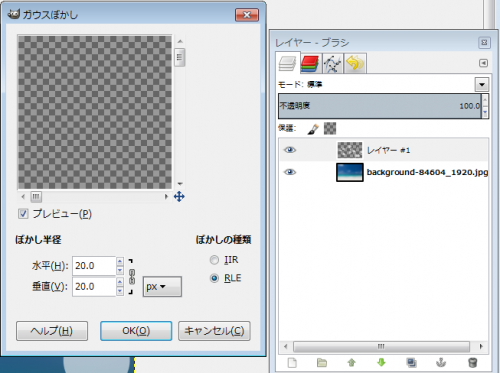This screenshot has width=500, height=373.
Task: Hide the background-84604_1920.jpg layer's eye
Action: (290, 172)
